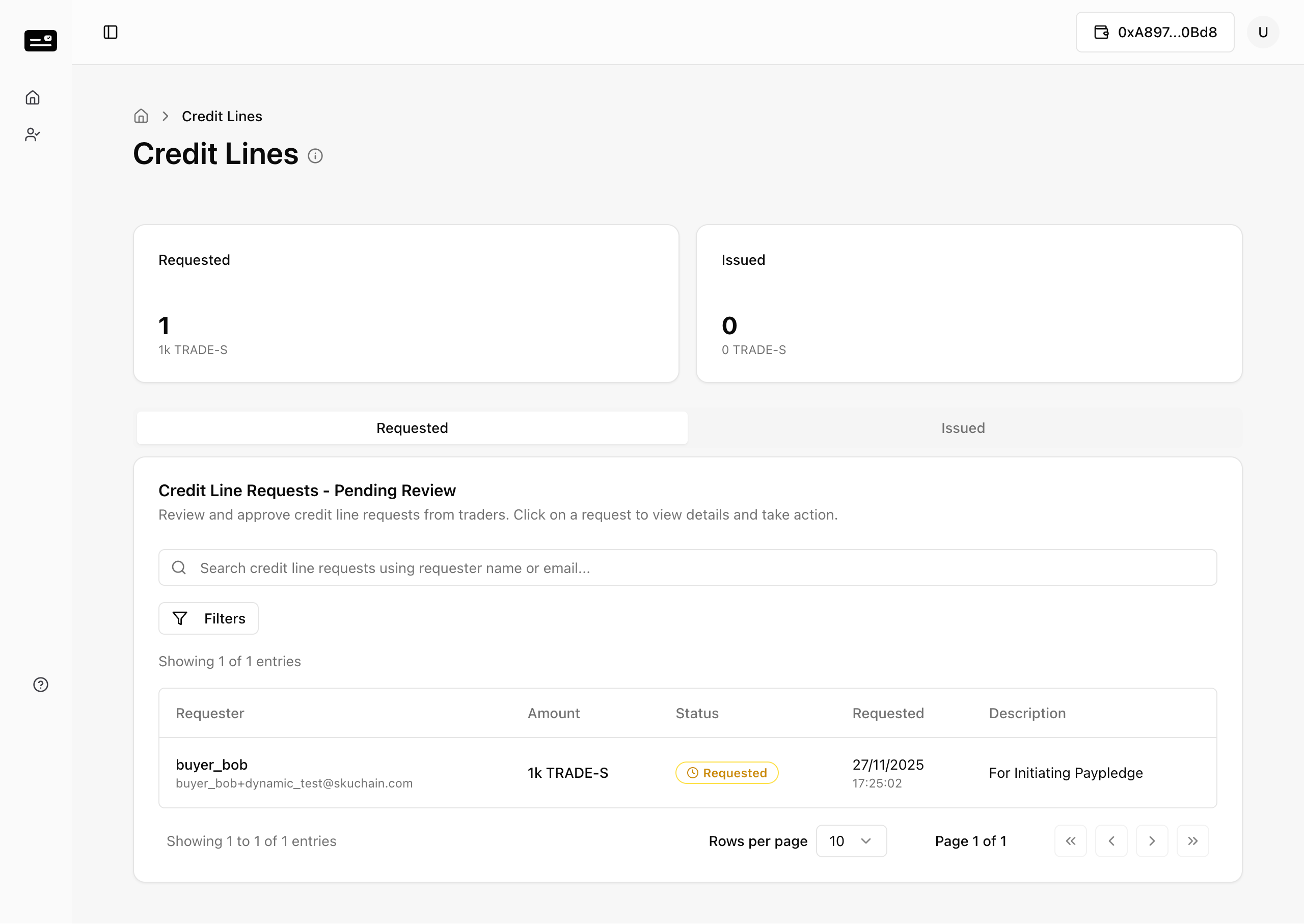The image size is (1304, 924).
Task: Focus the credit line requests search field
Action: pyautogui.click(x=687, y=567)
